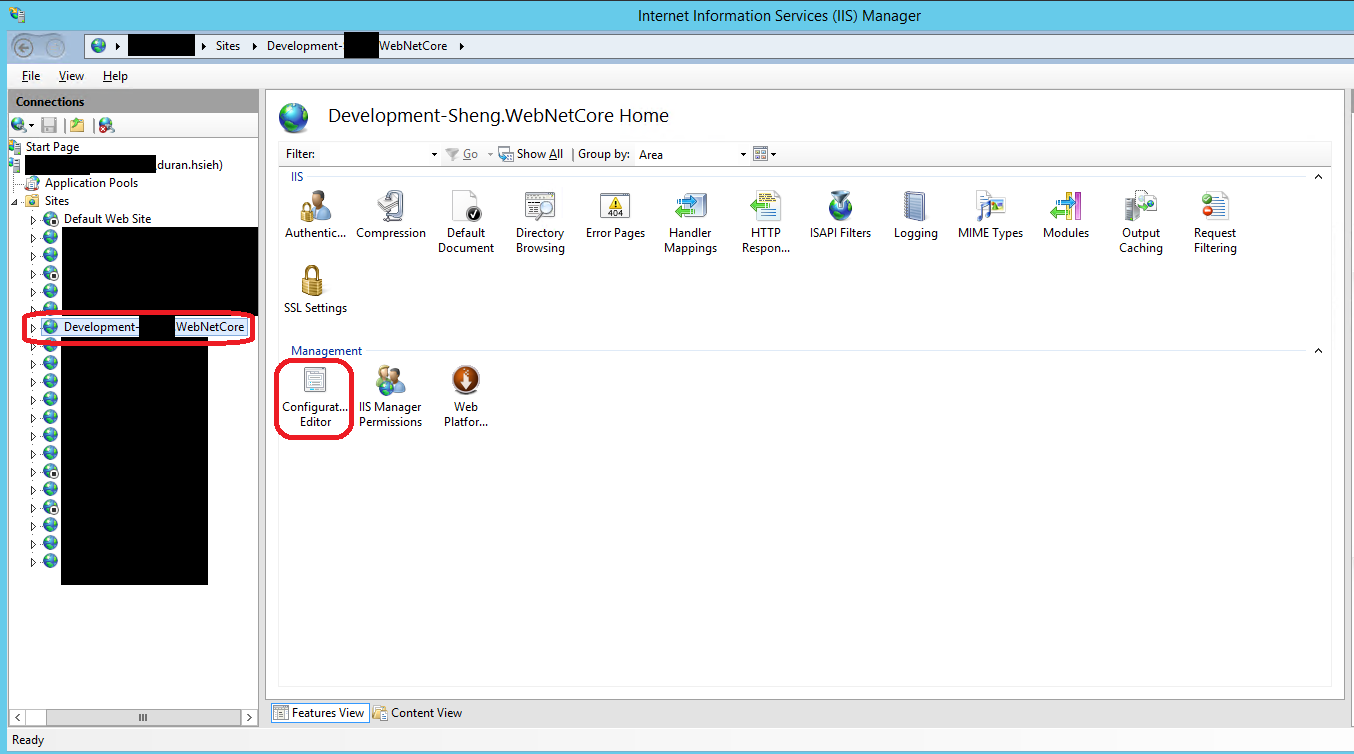Select the Development WebNetCore site
The height and width of the screenshot is (754, 1354).
144,327
